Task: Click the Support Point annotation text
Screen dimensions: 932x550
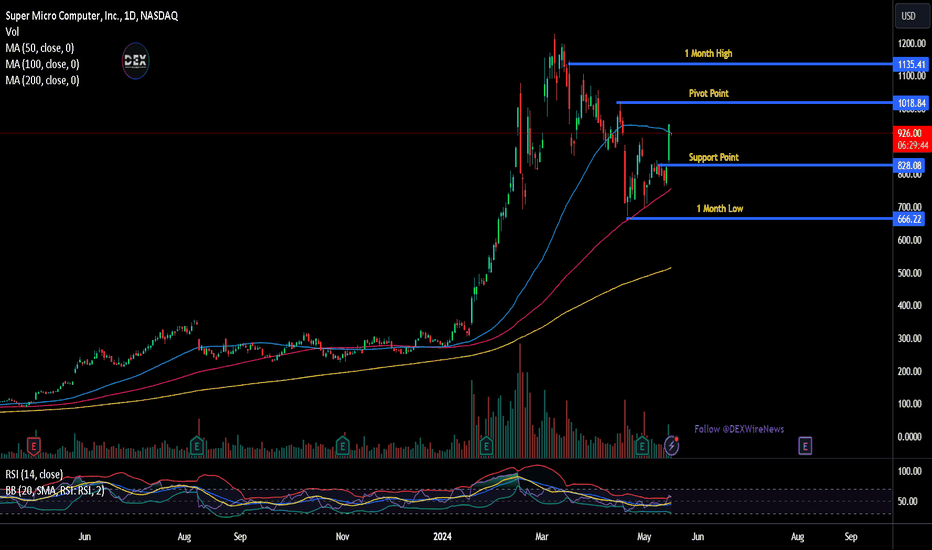Action: click(x=713, y=157)
